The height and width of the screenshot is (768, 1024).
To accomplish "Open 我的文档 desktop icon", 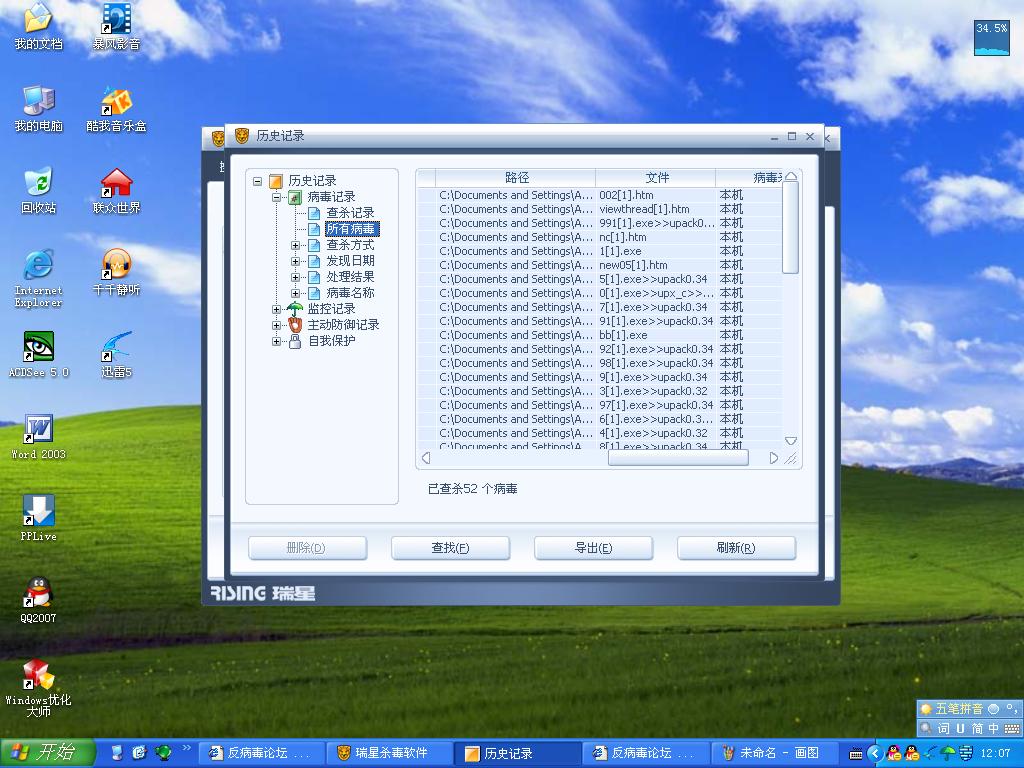I will tap(38, 26).
